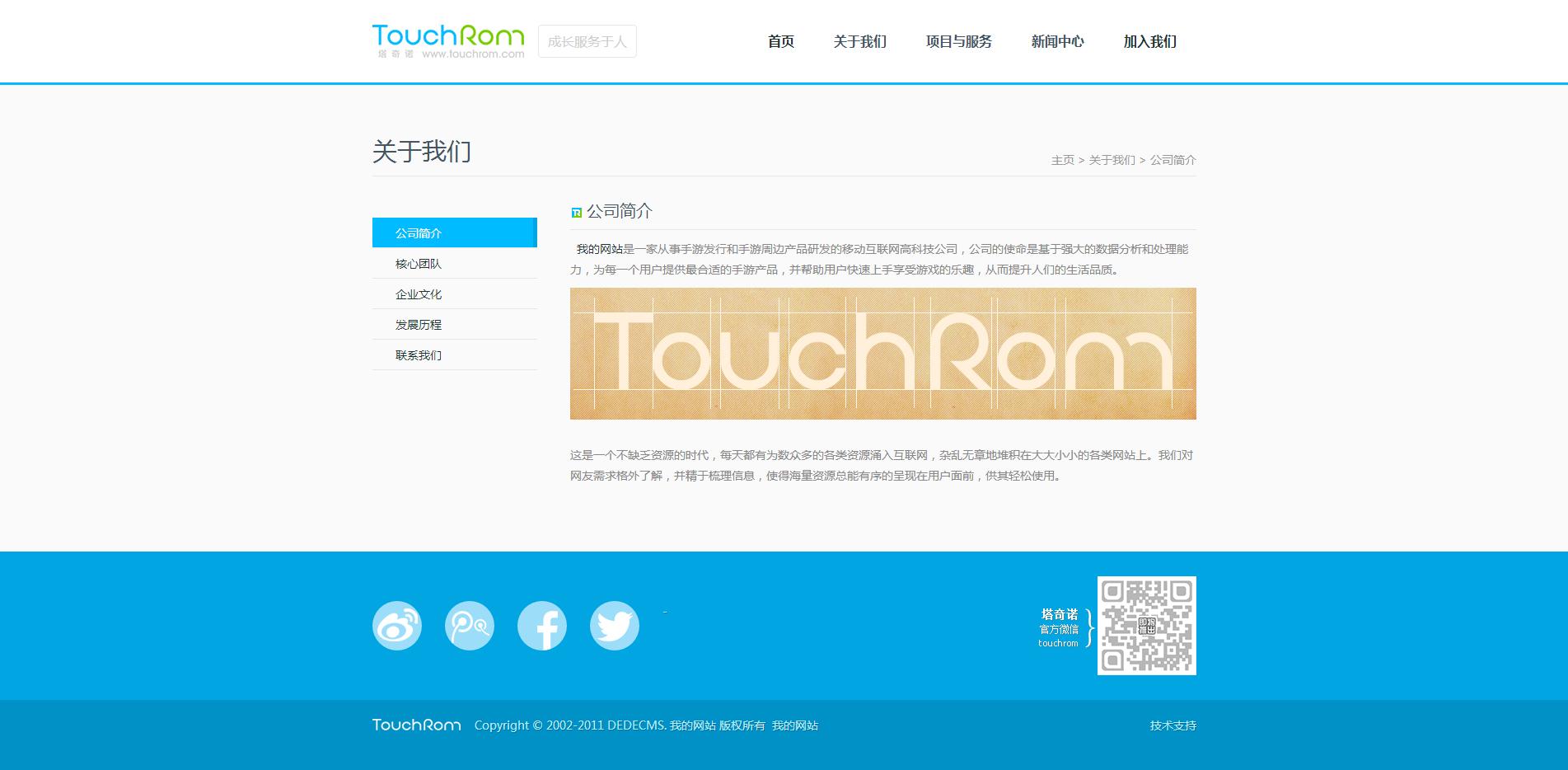
Task: Open 首页 in the top navigation
Action: coord(781,41)
